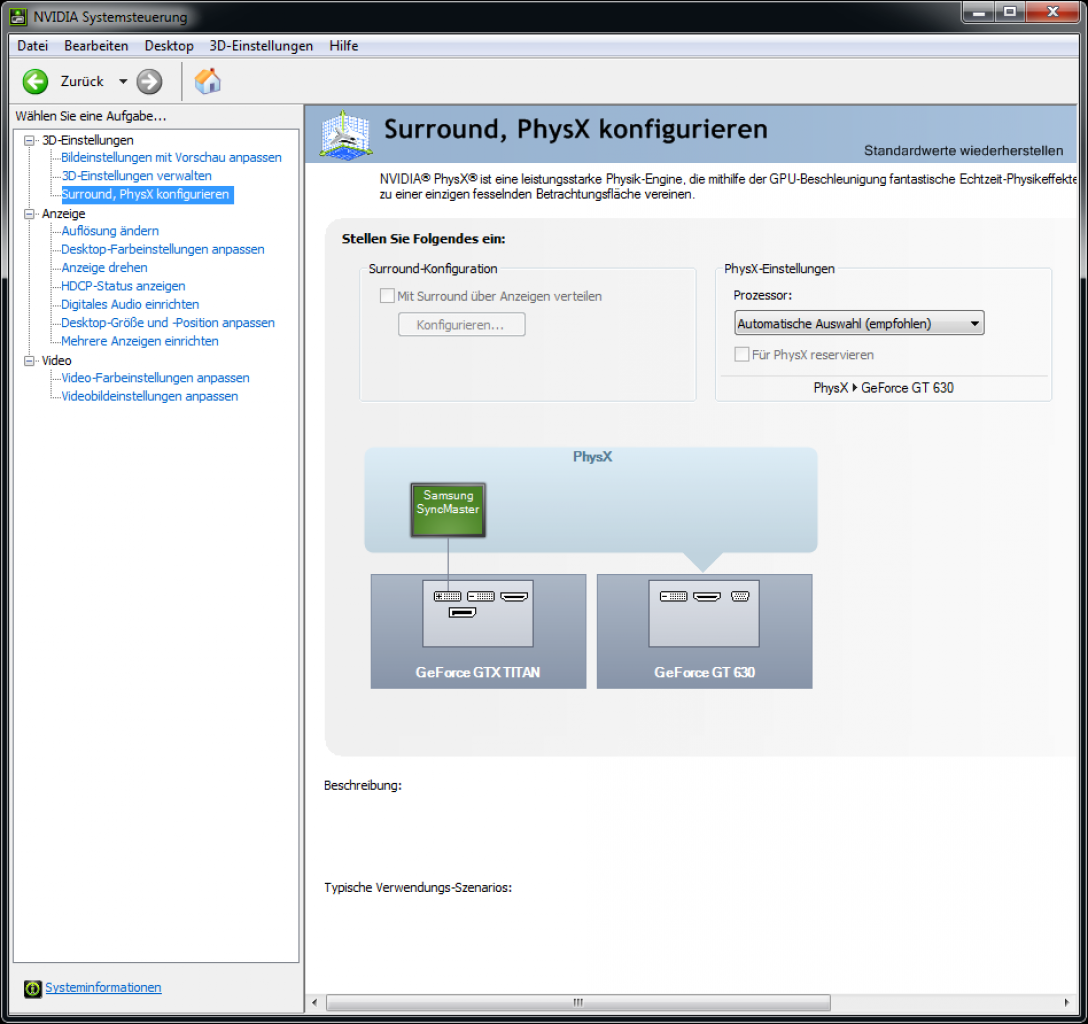1088x1024 pixels.
Task: Click the DVI port on GeForce GT 630
Action: (674, 596)
